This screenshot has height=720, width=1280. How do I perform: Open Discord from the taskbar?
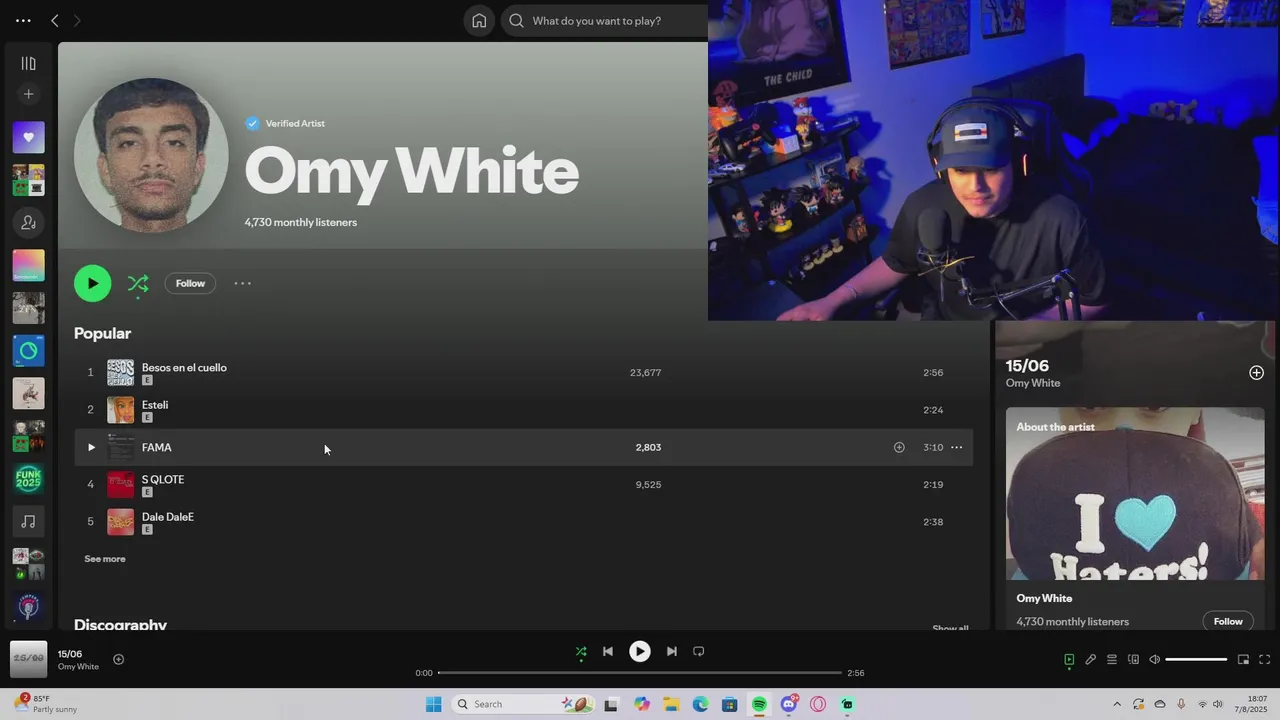789,704
